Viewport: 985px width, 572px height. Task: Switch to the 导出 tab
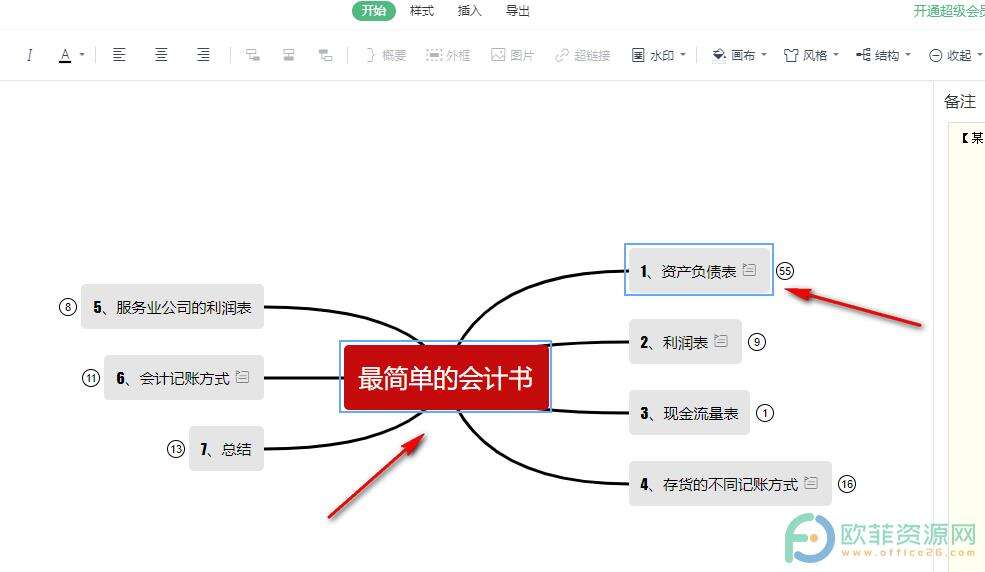pyautogui.click(x=518, y=11)
